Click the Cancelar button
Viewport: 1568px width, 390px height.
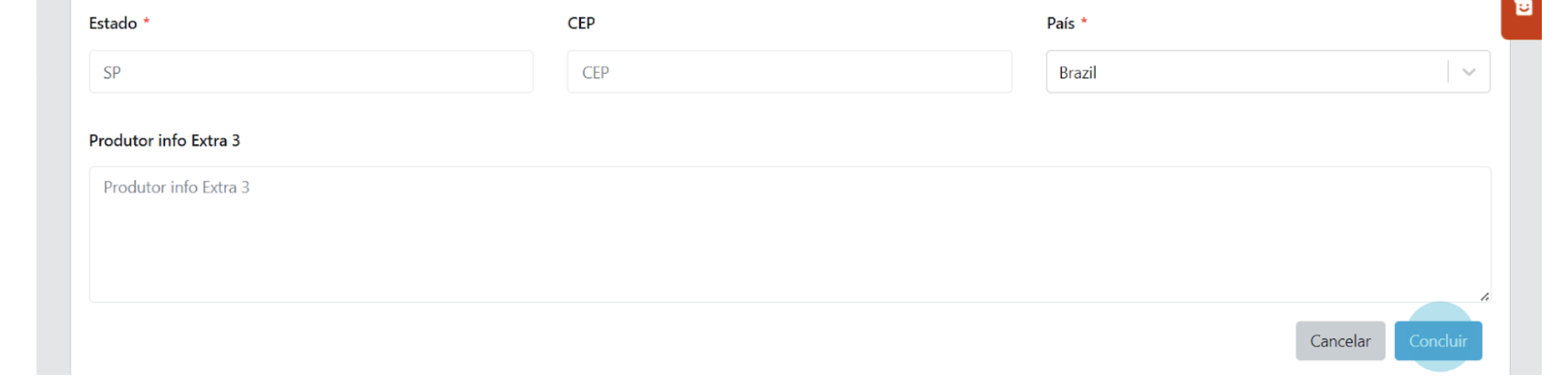click(x=1340, y=341)
